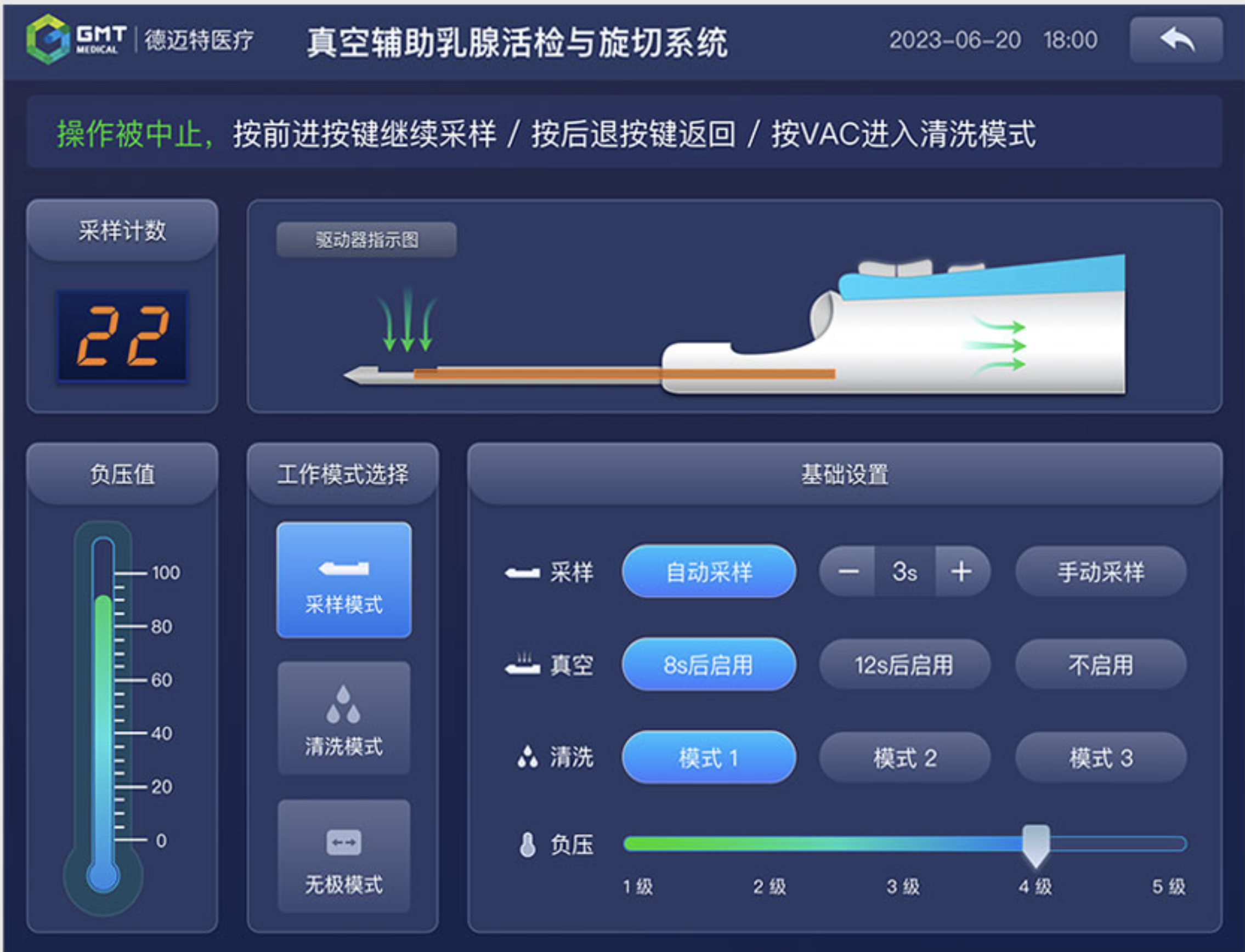This screenshot has height=952, width=1245.
Task: Disable vacuum with 不启用 option
Action: (x=1101, y=665)
